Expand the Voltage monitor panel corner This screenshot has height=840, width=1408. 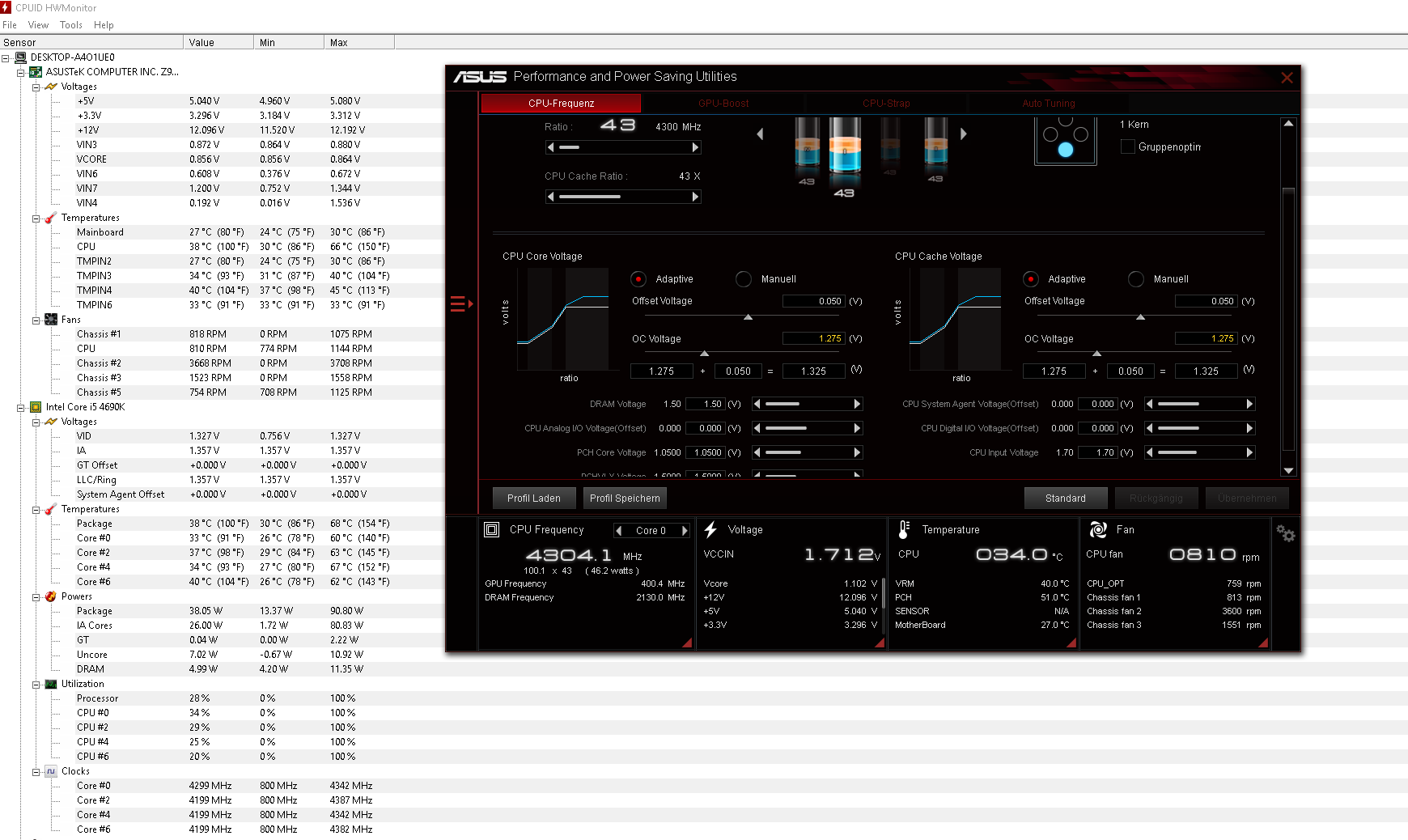click(x=880, y=643)
